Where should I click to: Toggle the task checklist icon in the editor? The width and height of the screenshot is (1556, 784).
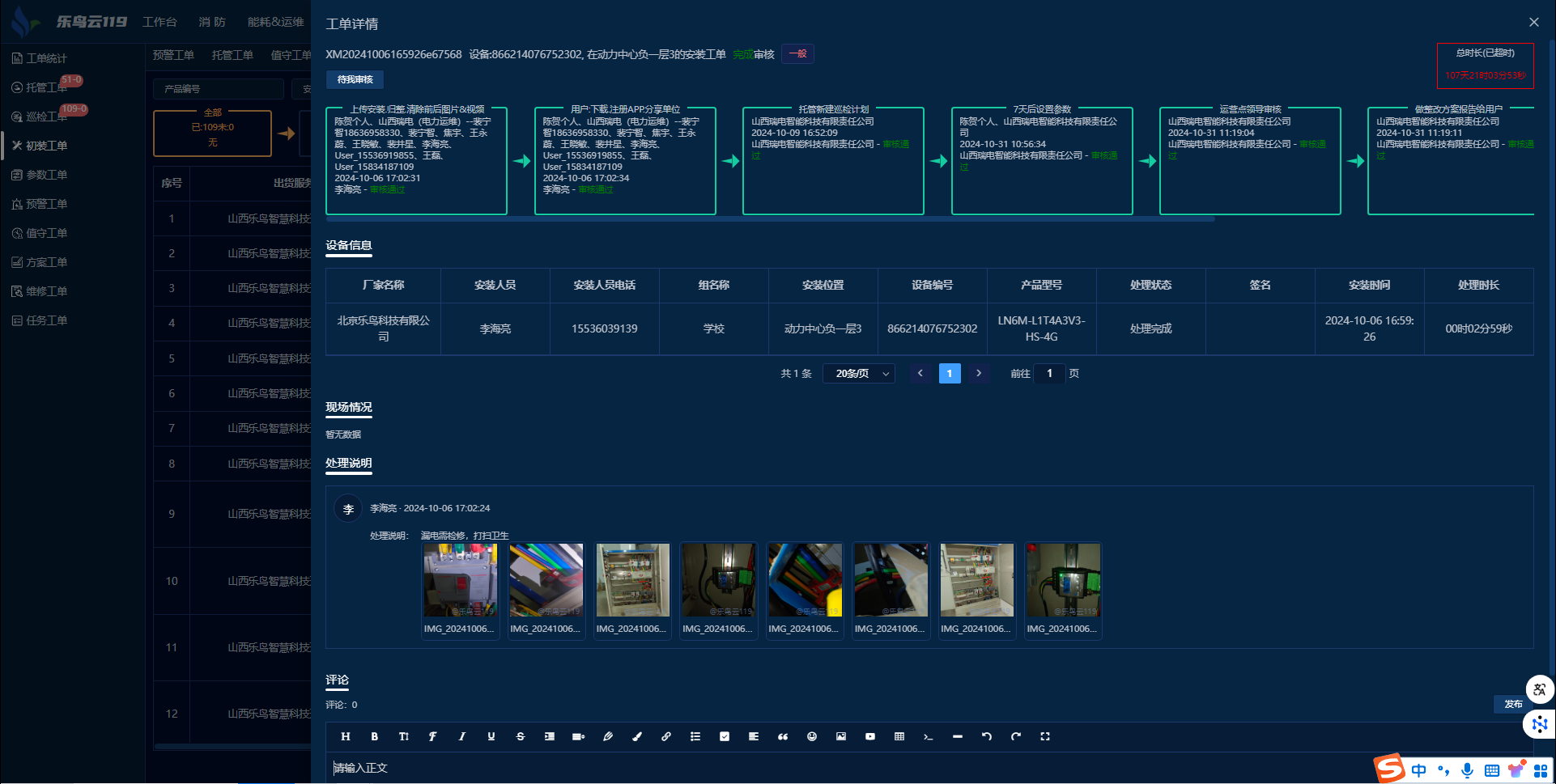(x=724, y=736)
